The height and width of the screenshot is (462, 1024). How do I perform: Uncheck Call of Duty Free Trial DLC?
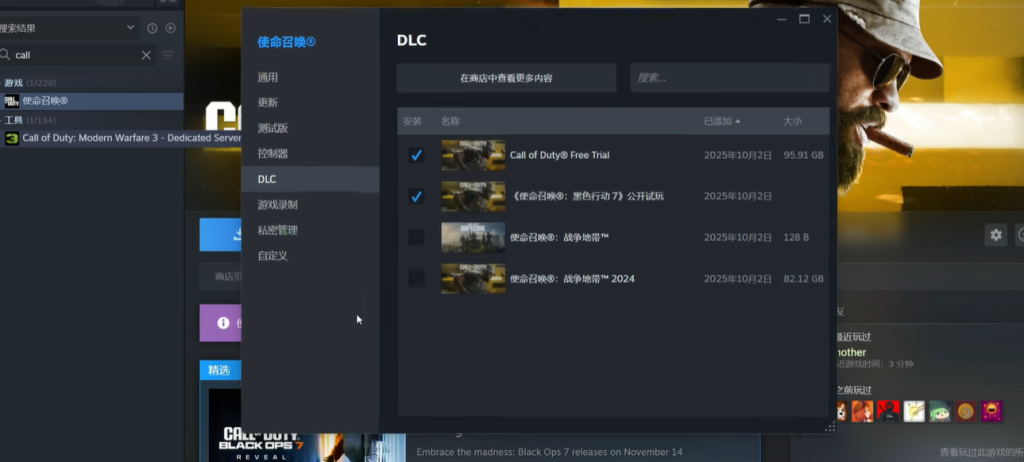click(416, 155)
